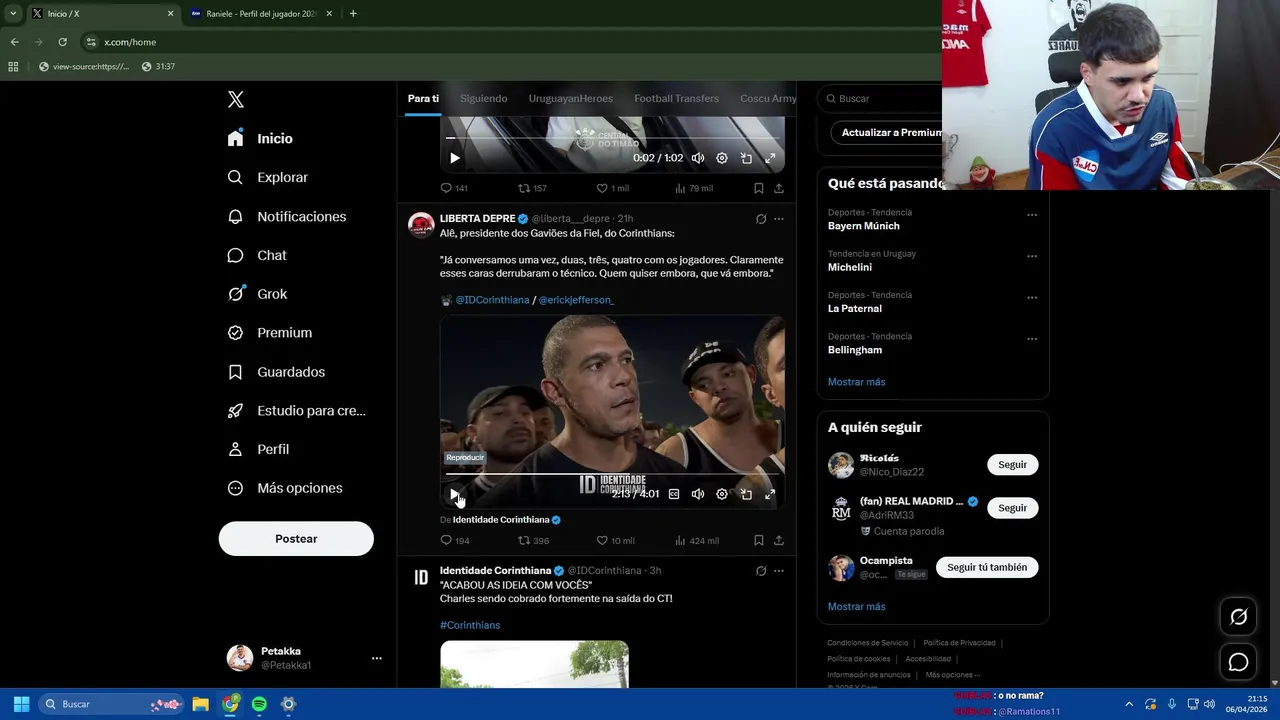Open Notificaciones in the sidebar
This screenshot has height=720, width=1280.
pos(286,217)
